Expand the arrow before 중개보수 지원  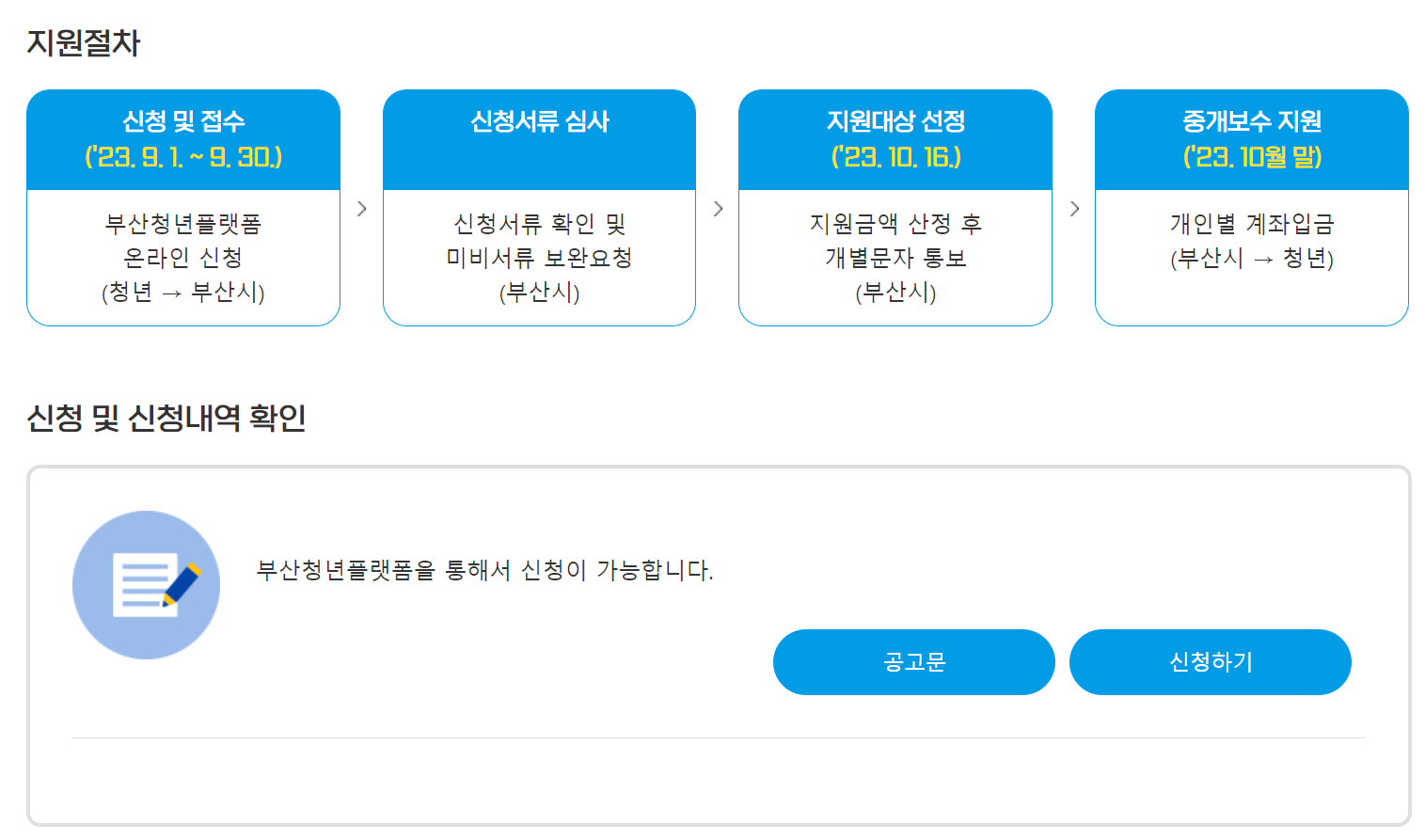click(x=1074, y=209)
